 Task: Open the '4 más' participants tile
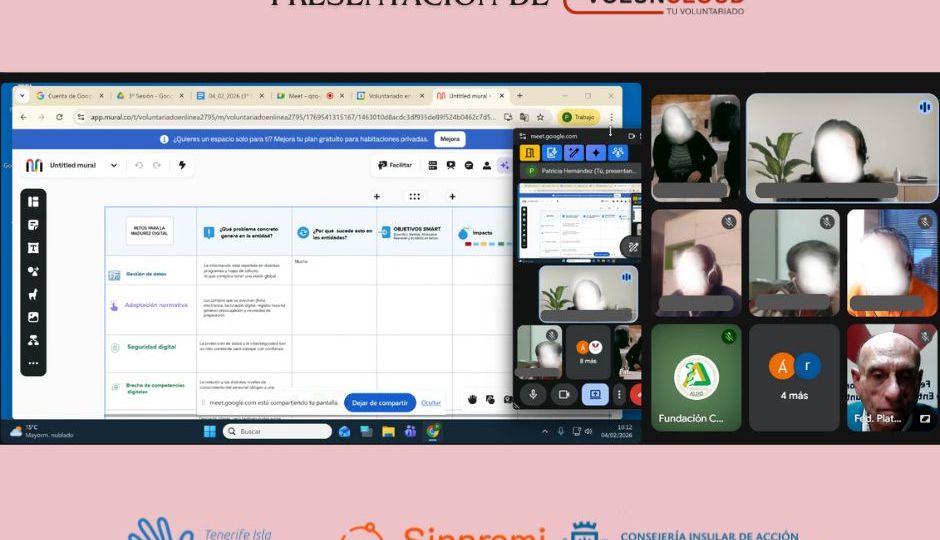794,377
